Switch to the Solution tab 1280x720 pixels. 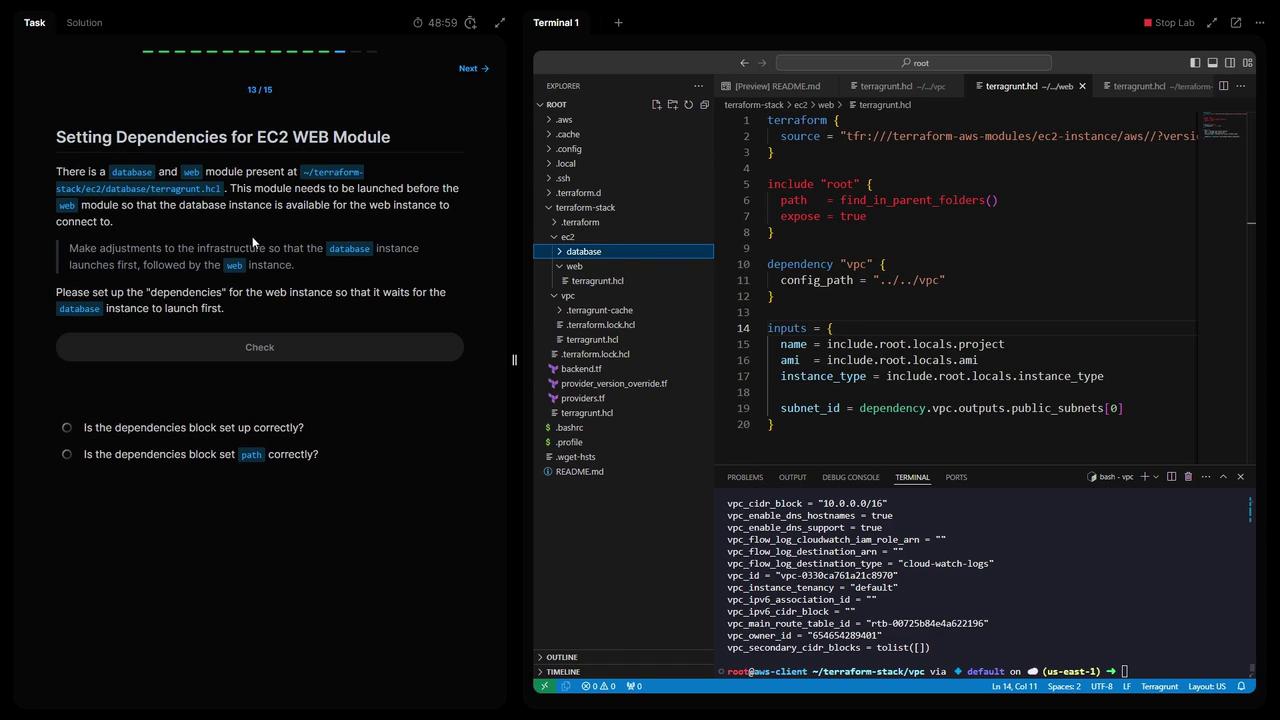(84, 23)
